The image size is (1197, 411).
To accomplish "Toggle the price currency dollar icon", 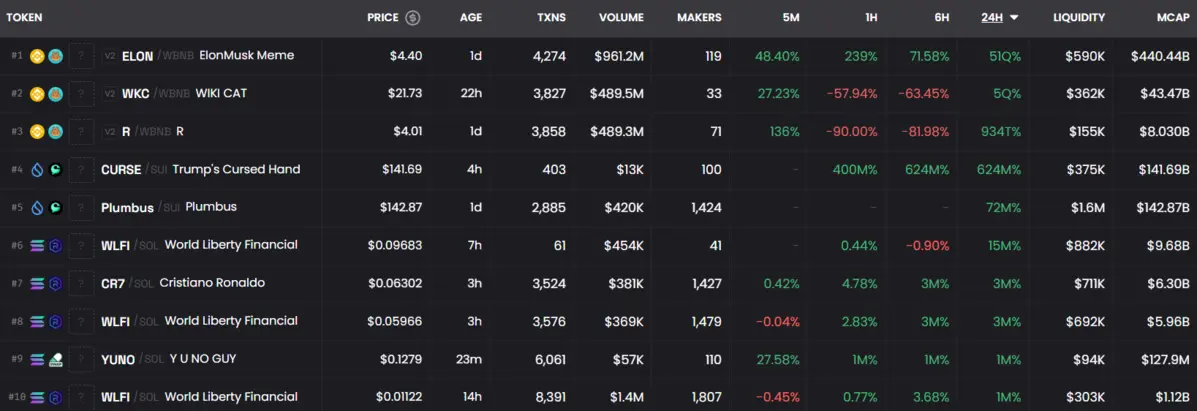I will [x=412, y=18].
